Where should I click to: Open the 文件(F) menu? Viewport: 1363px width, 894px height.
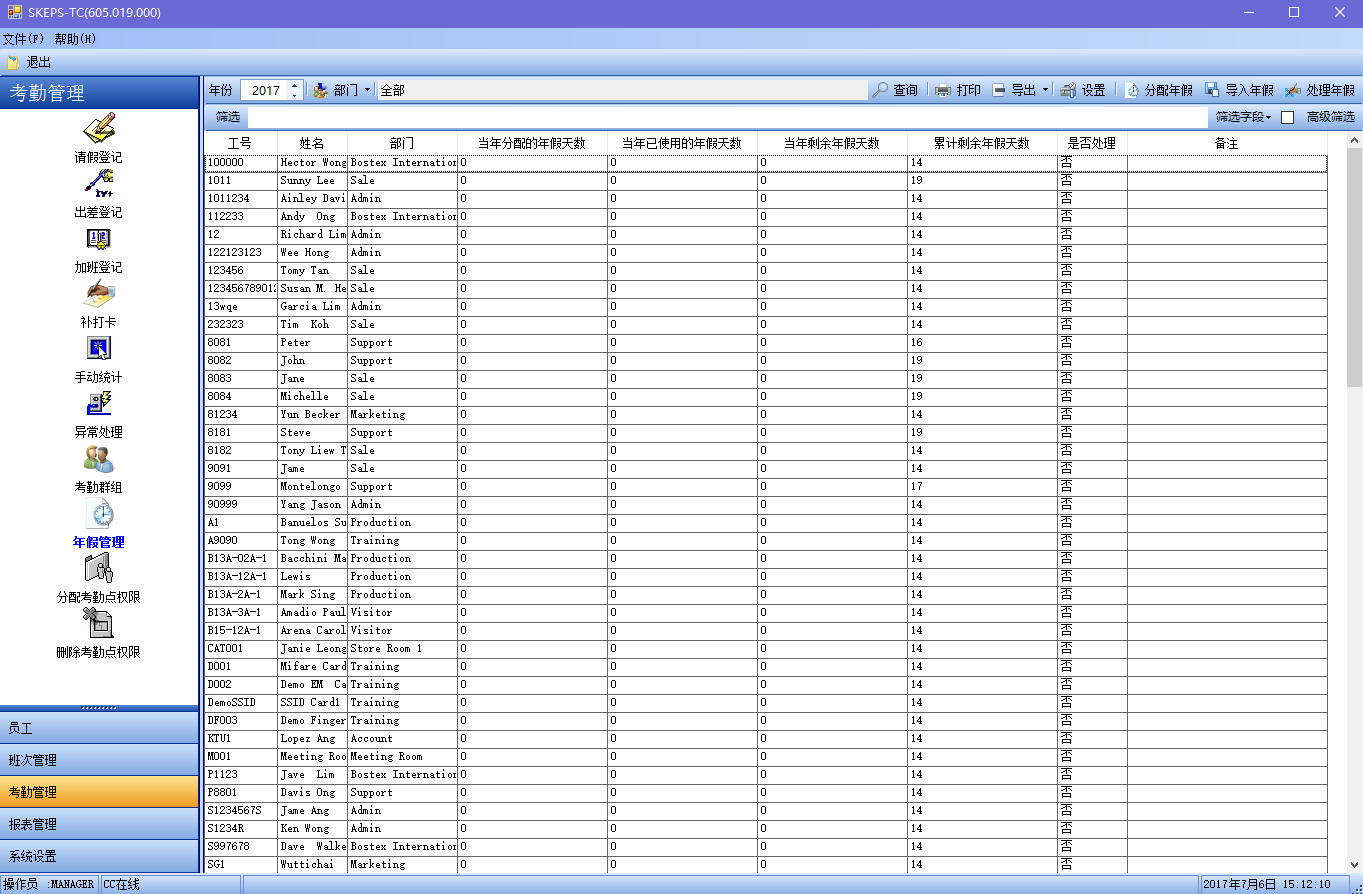point(23,39)
